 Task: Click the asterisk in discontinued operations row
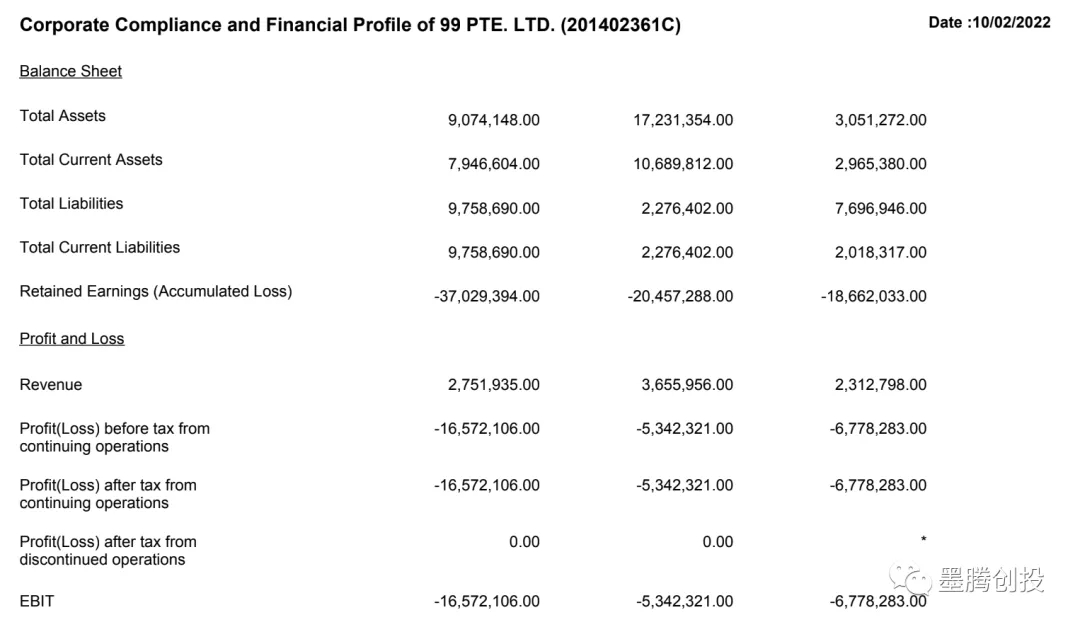click(x=923, y=542)
